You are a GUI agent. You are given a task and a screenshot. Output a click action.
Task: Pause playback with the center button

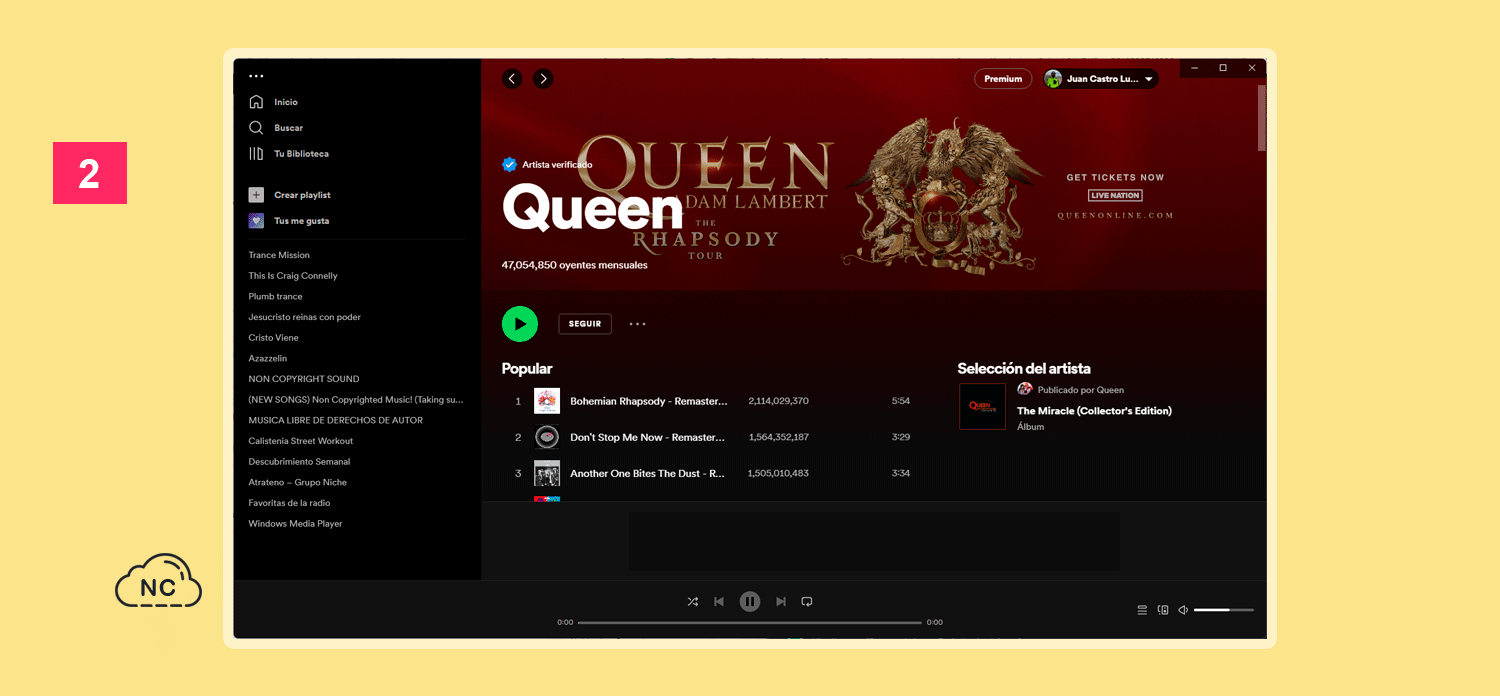(x=750, y=601)
